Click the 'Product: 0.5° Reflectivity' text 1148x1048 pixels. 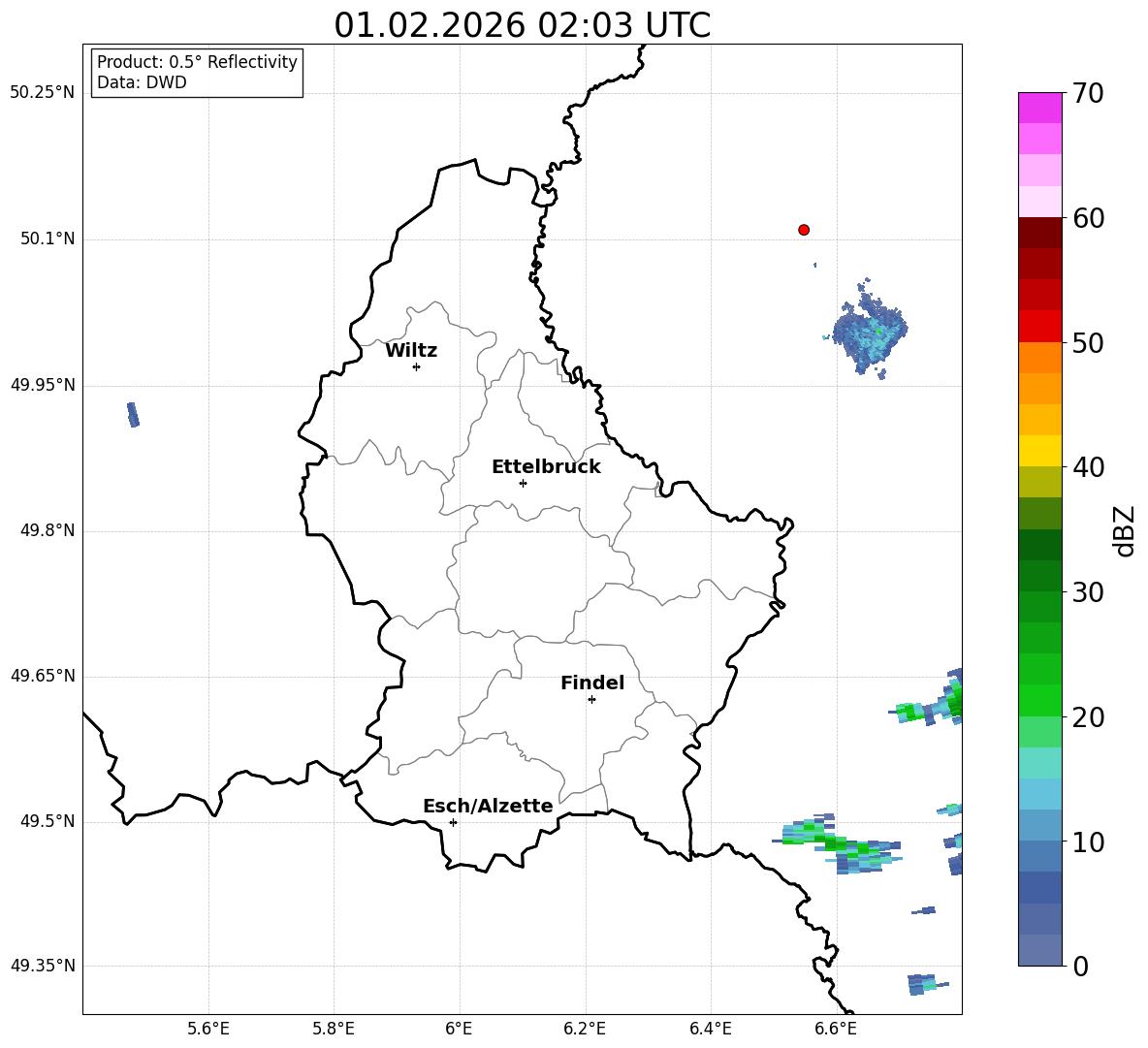(x=197, y=61)
